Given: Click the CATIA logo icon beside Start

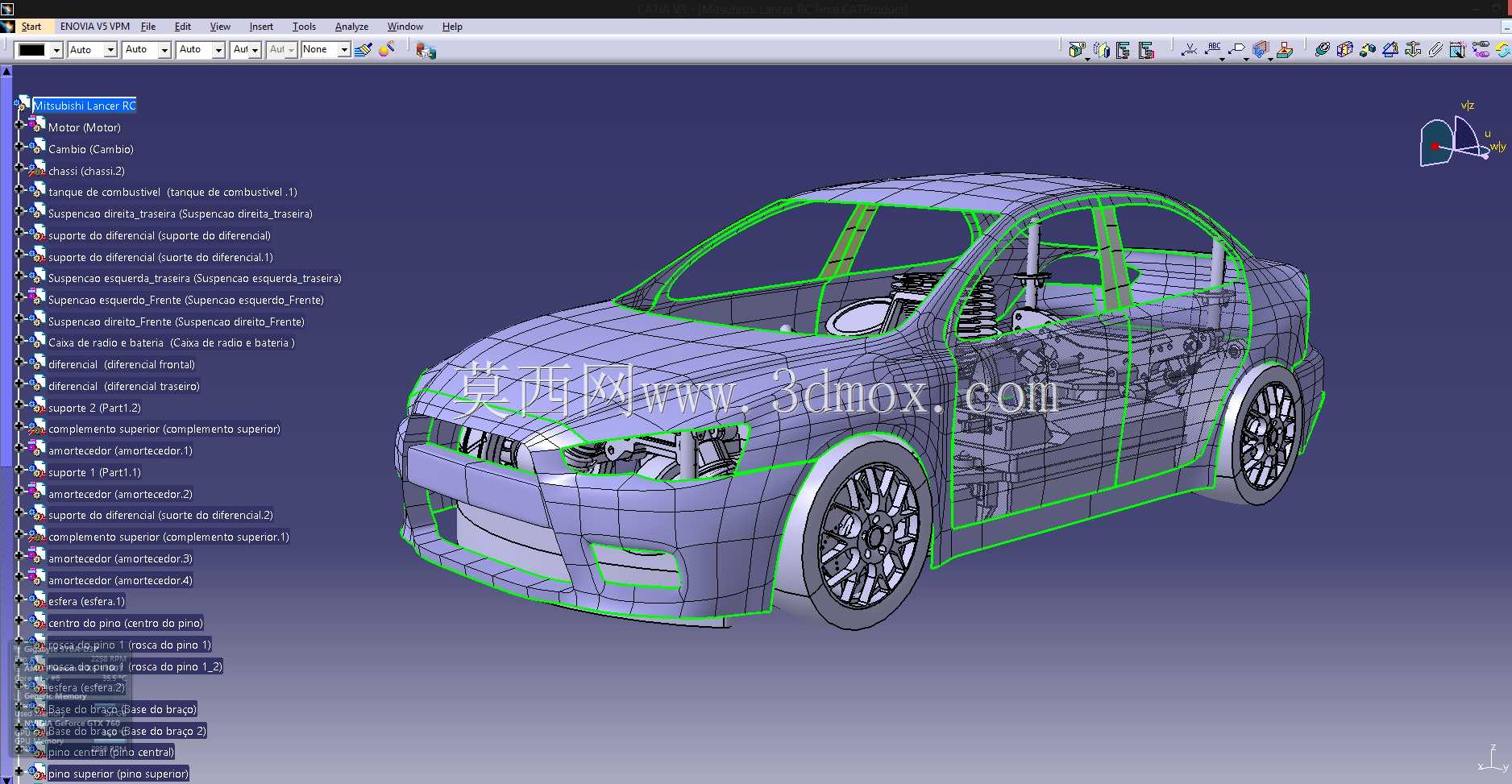Looking at the screenshot, I should 8,27.
